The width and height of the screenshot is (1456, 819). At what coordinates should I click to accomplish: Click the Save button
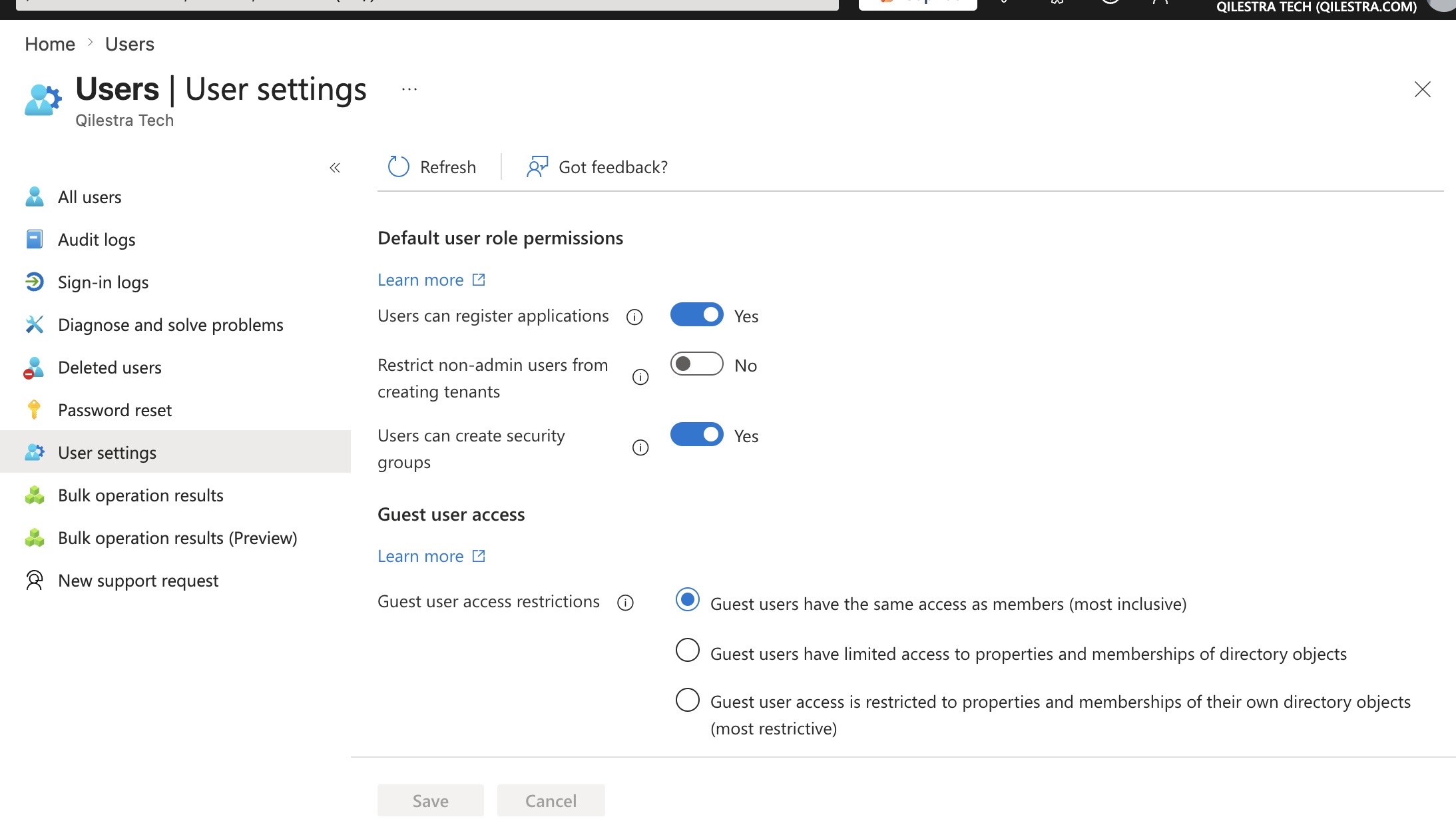pyautogui.click(x=430, y=800)
